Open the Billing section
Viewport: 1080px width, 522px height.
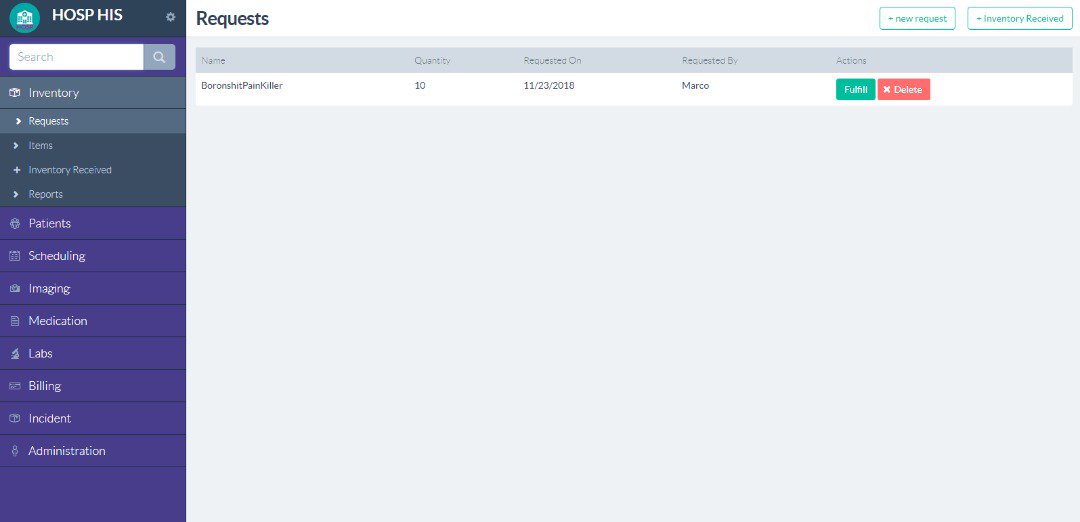(93, 386)
